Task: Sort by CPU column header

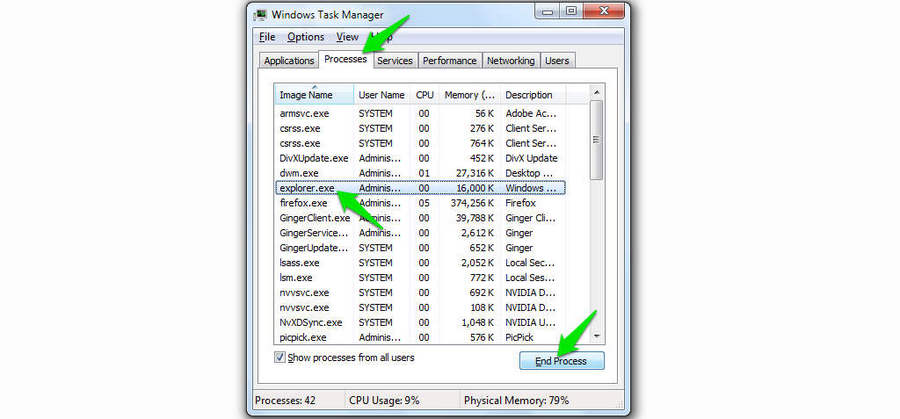Action: [x=425, y=95]
